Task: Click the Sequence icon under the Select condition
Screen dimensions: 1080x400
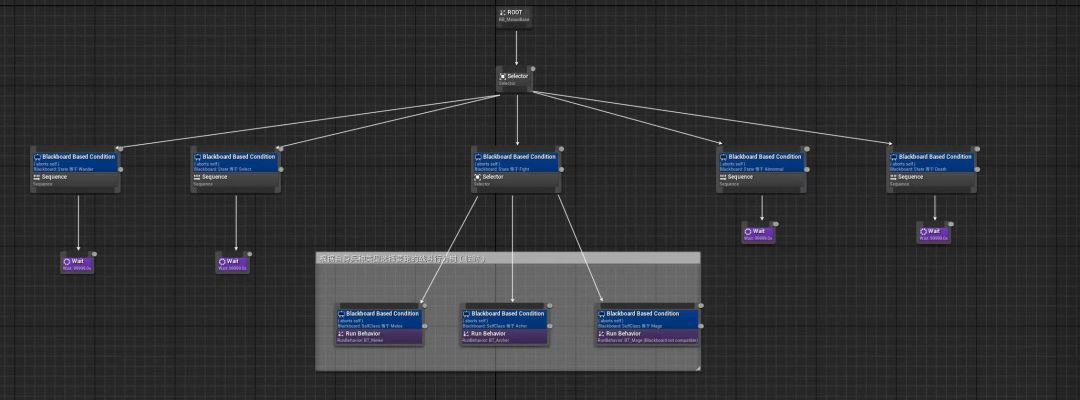Action: (x=196, y=177)
